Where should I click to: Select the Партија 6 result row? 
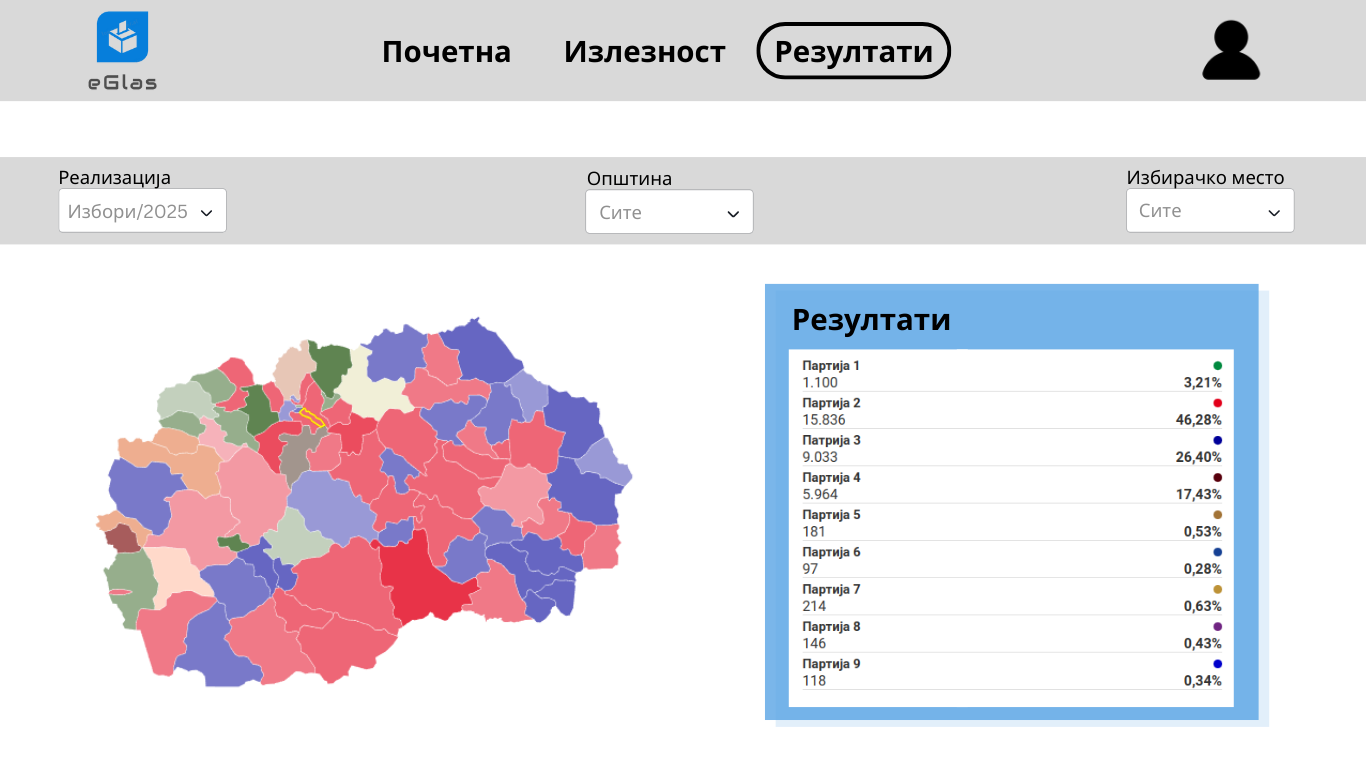pyautogui.click(x=1011, y=560)
